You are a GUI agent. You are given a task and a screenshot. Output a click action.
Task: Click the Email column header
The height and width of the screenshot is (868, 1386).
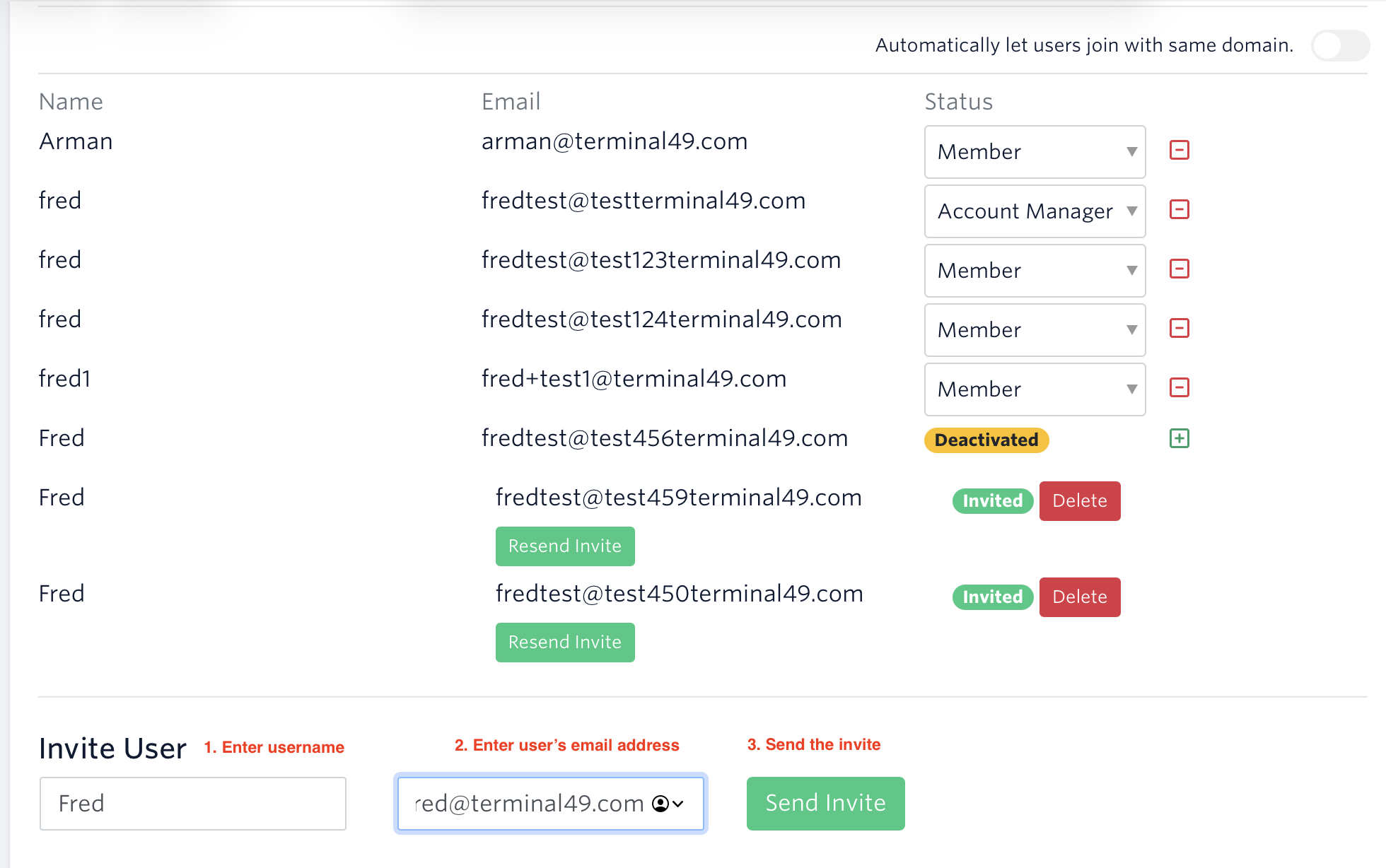coord(511,102)
